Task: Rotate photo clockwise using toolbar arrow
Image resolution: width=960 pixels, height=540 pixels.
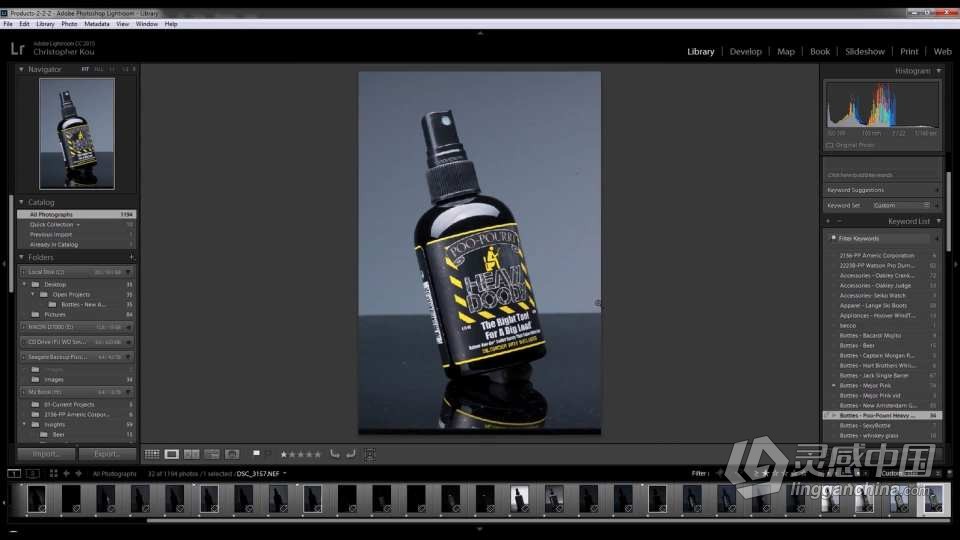Action: pyautogui.click(x=351, y=454)
